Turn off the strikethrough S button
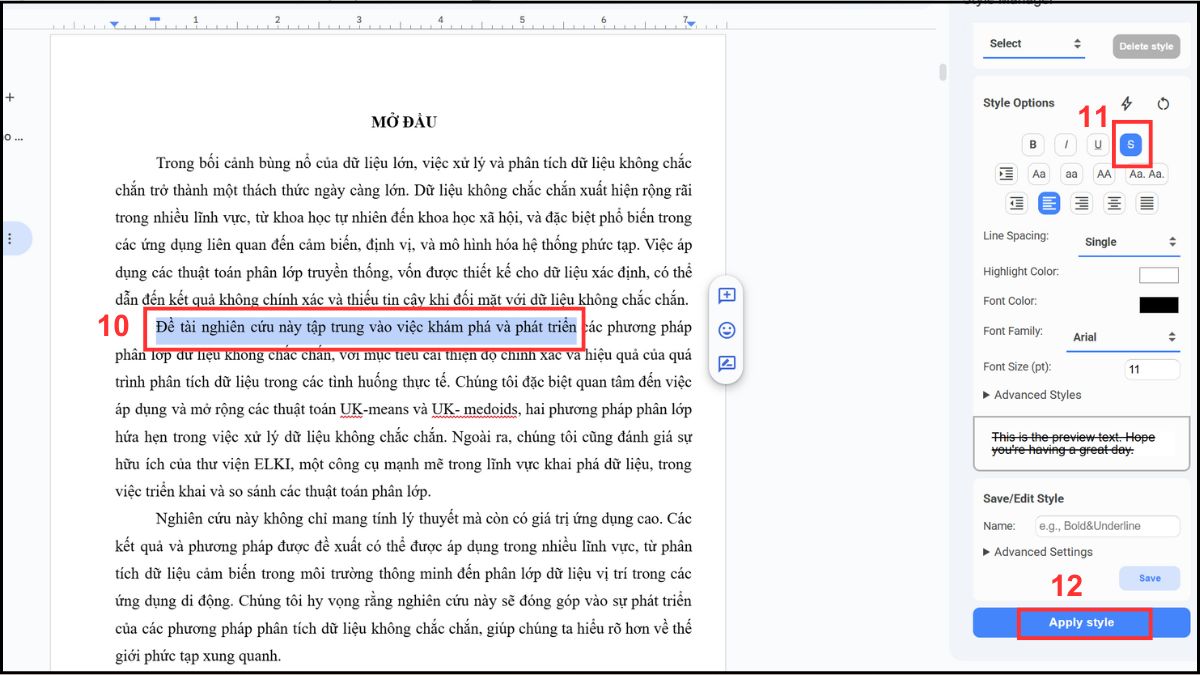Screen dimensions: 1200x675 (1130, 145)
